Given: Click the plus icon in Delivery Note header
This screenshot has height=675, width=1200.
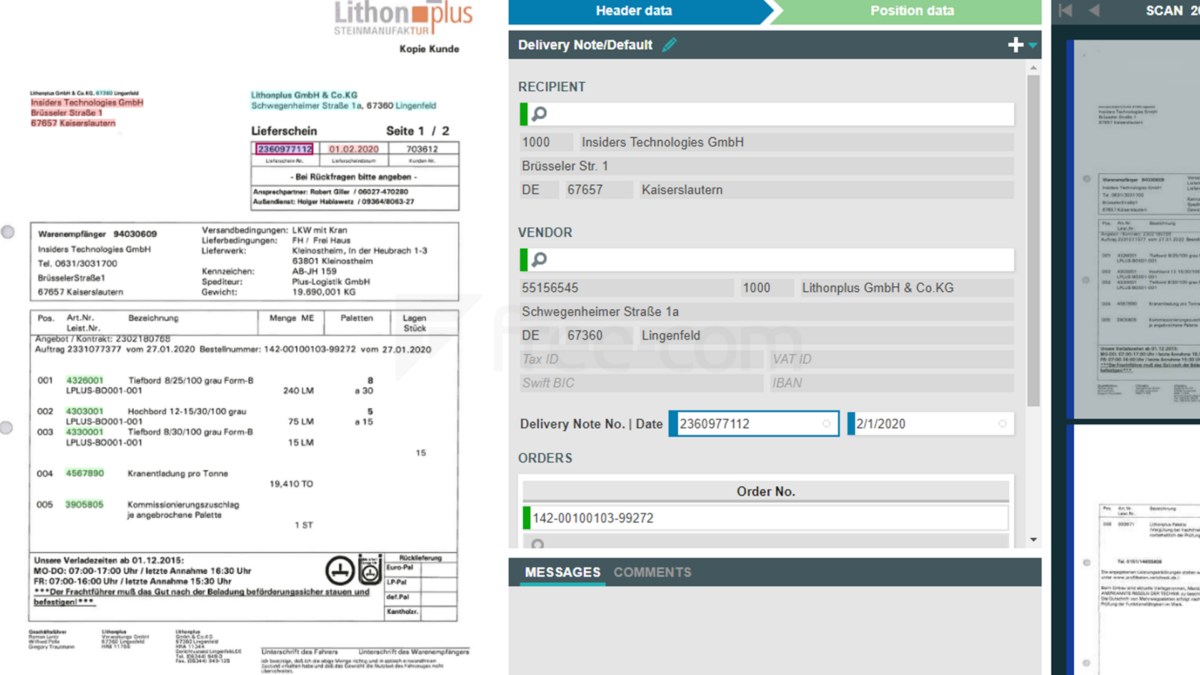Looking at the screenshot, I should 1015,45.
